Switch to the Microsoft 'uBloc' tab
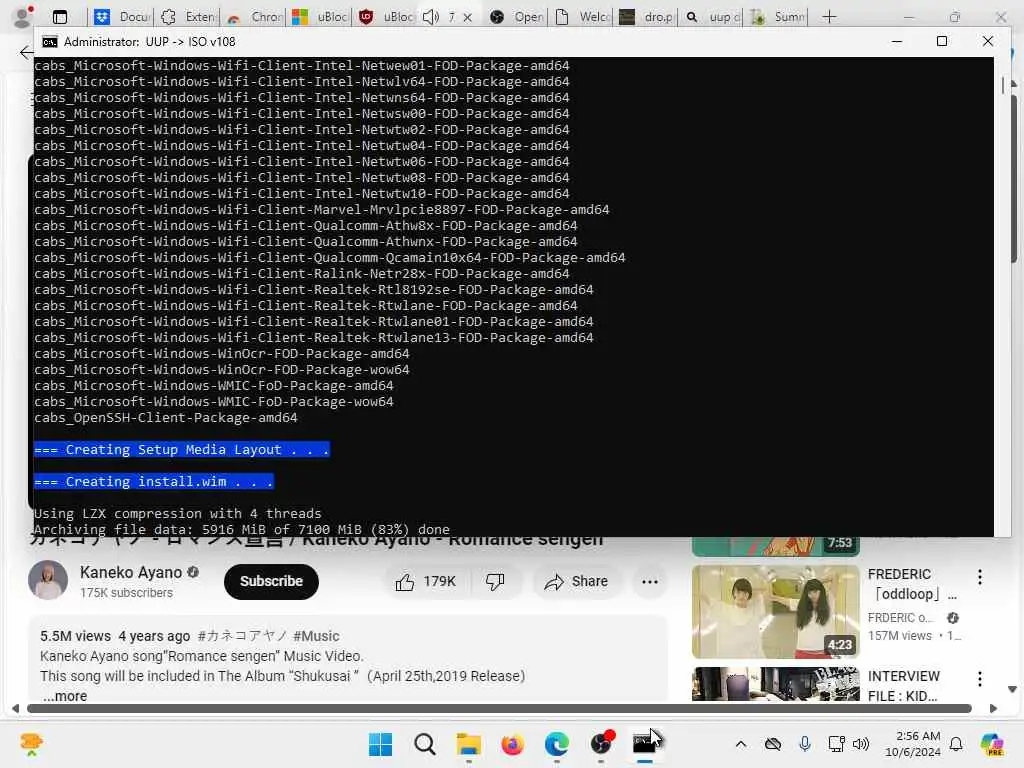The height and width of the screenshot is (768, 1024). tap(320, 17)
